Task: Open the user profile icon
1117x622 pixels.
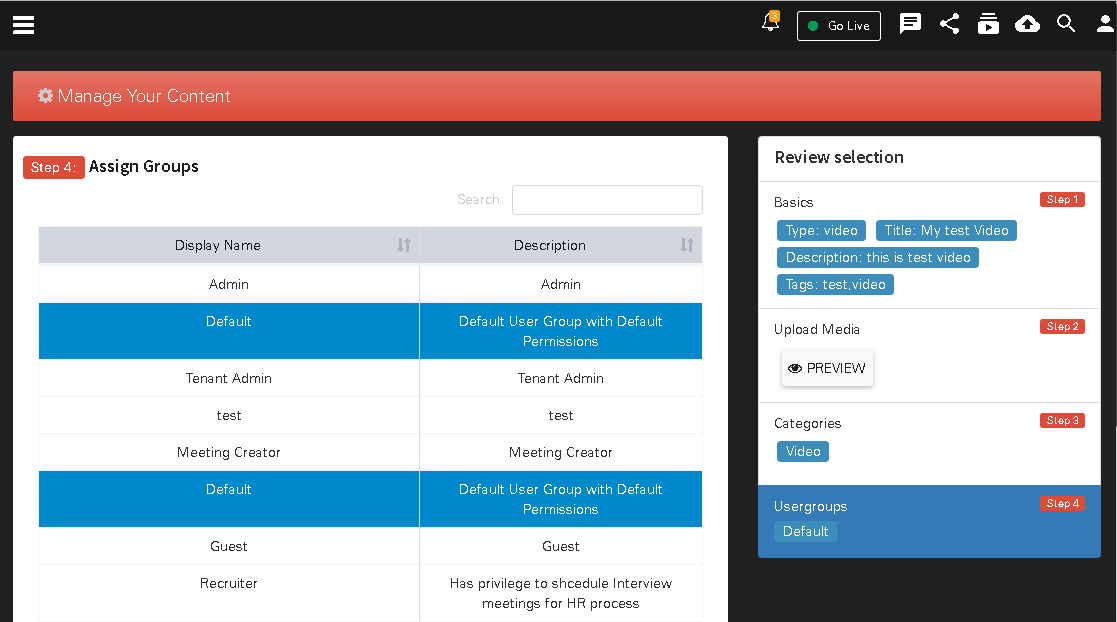Action: click(1106, 24)
